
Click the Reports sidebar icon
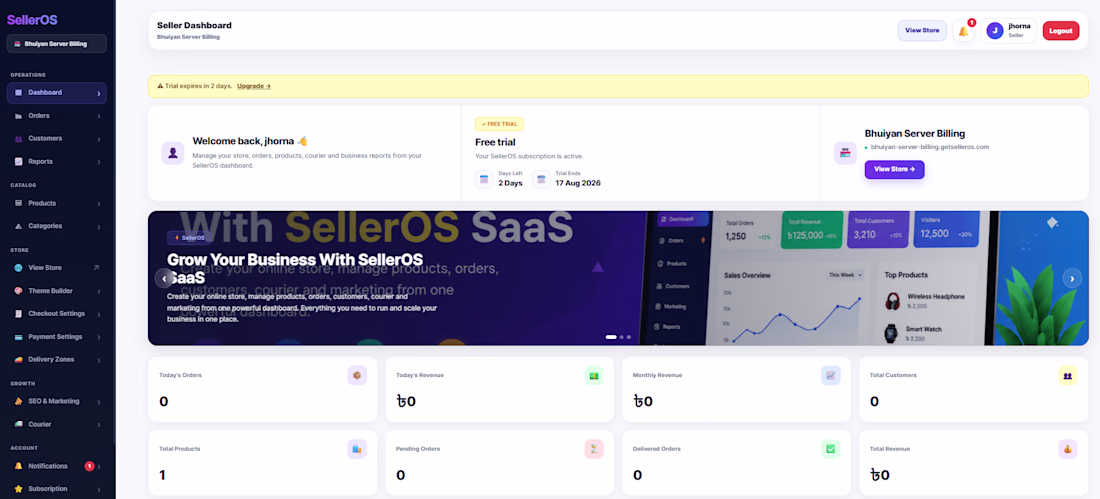18,161
